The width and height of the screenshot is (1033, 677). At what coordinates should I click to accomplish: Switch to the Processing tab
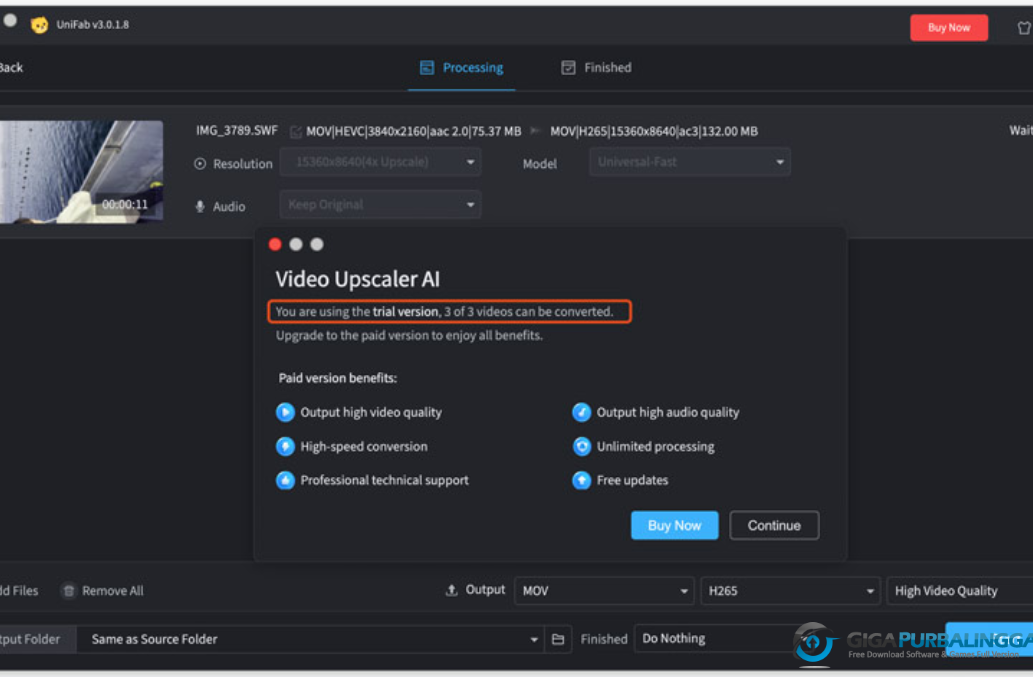coord(461,67)
